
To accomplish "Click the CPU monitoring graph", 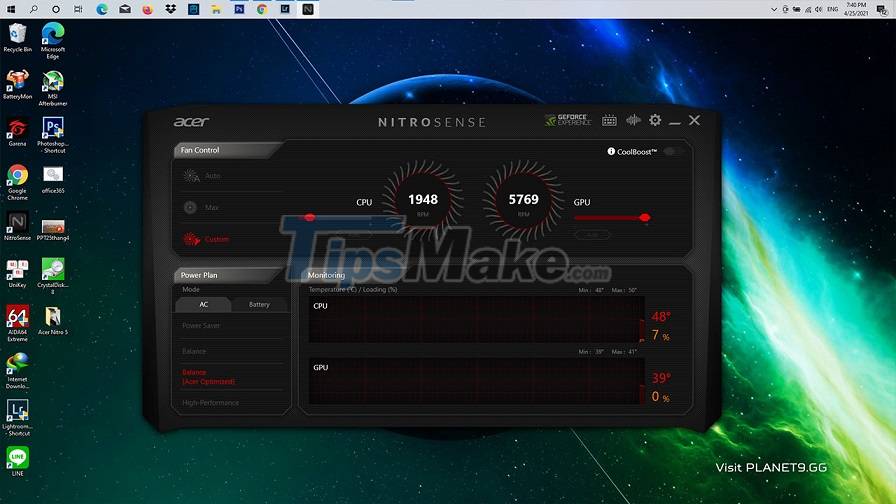I will (477, 319).
